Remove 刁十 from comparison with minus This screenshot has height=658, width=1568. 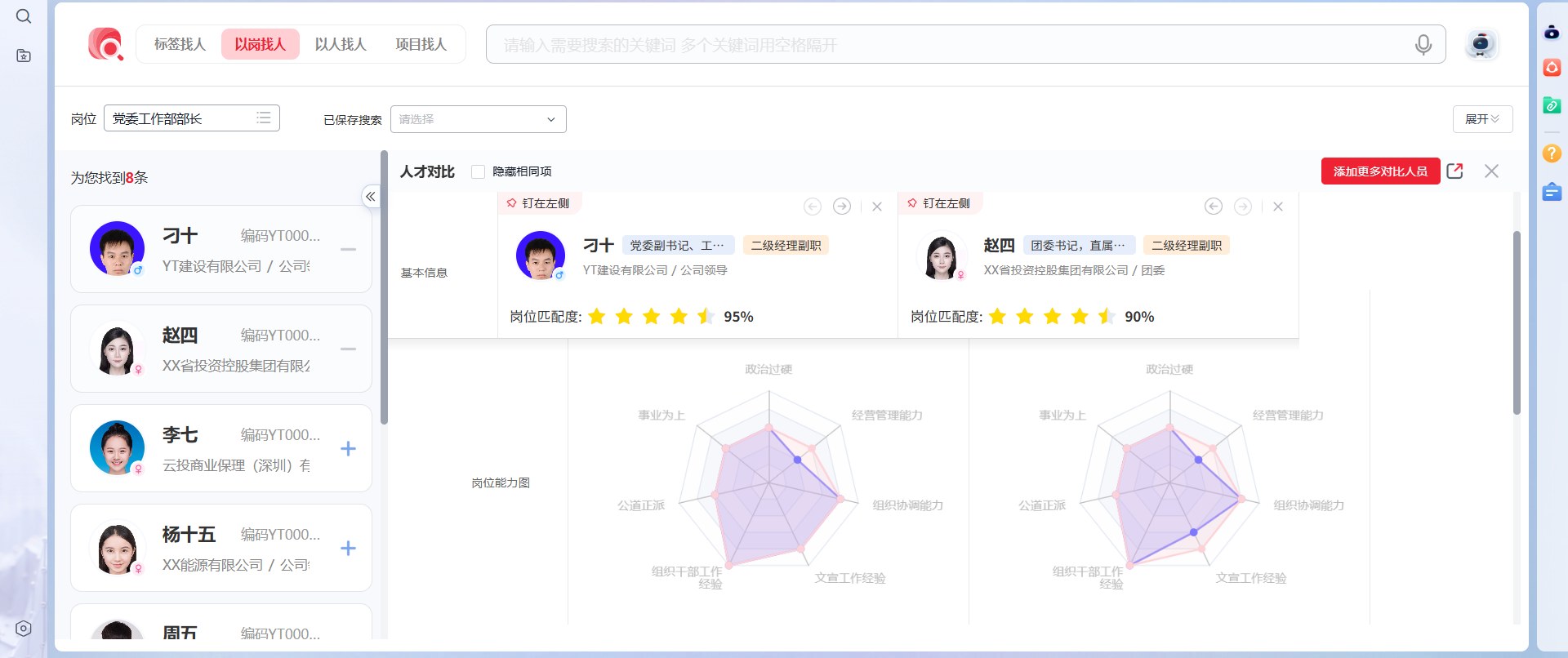pos(348,249)
